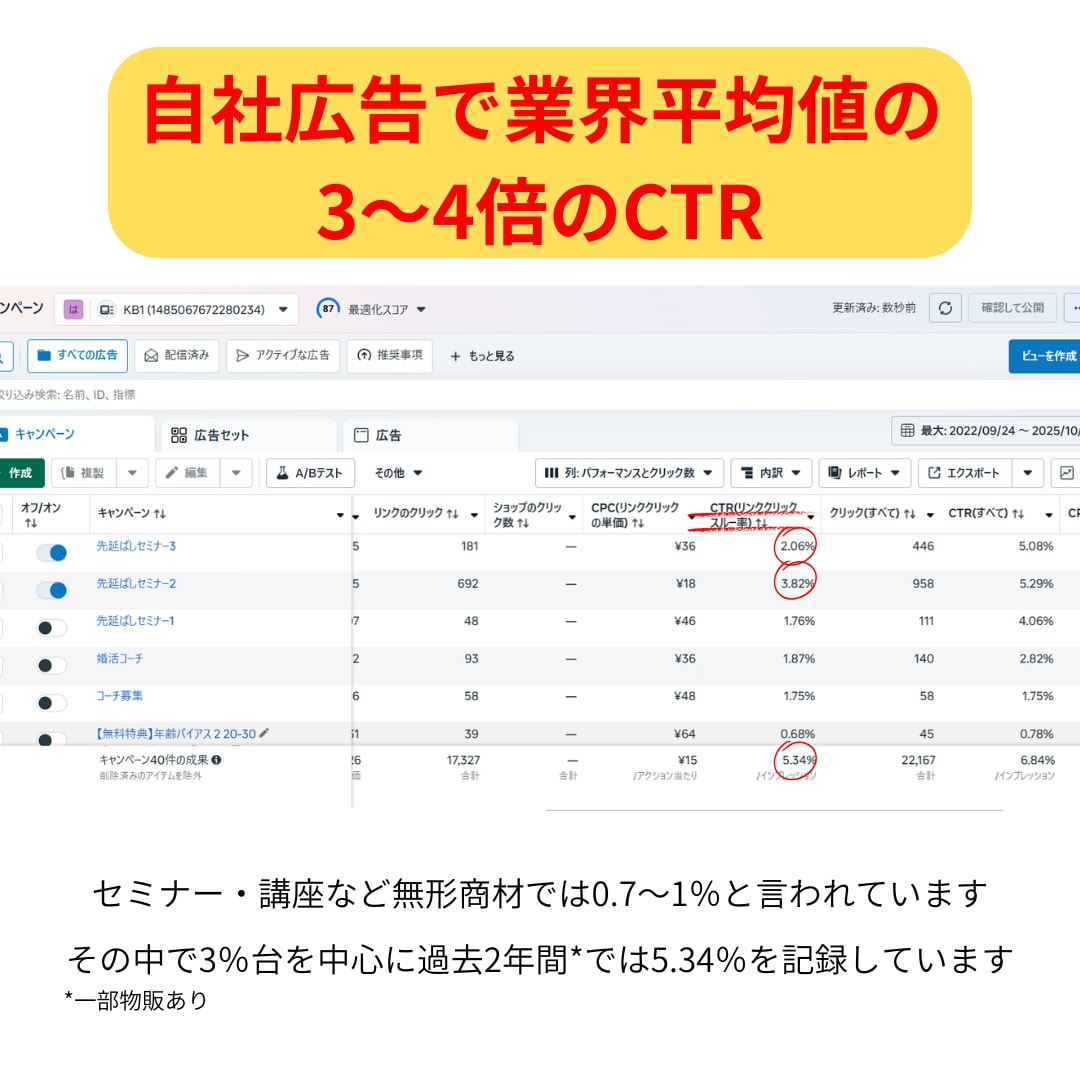Viewport: 1080px width, 1080px height.
Task: Click total 17,327 link clicks value
Action: [463, 760]
